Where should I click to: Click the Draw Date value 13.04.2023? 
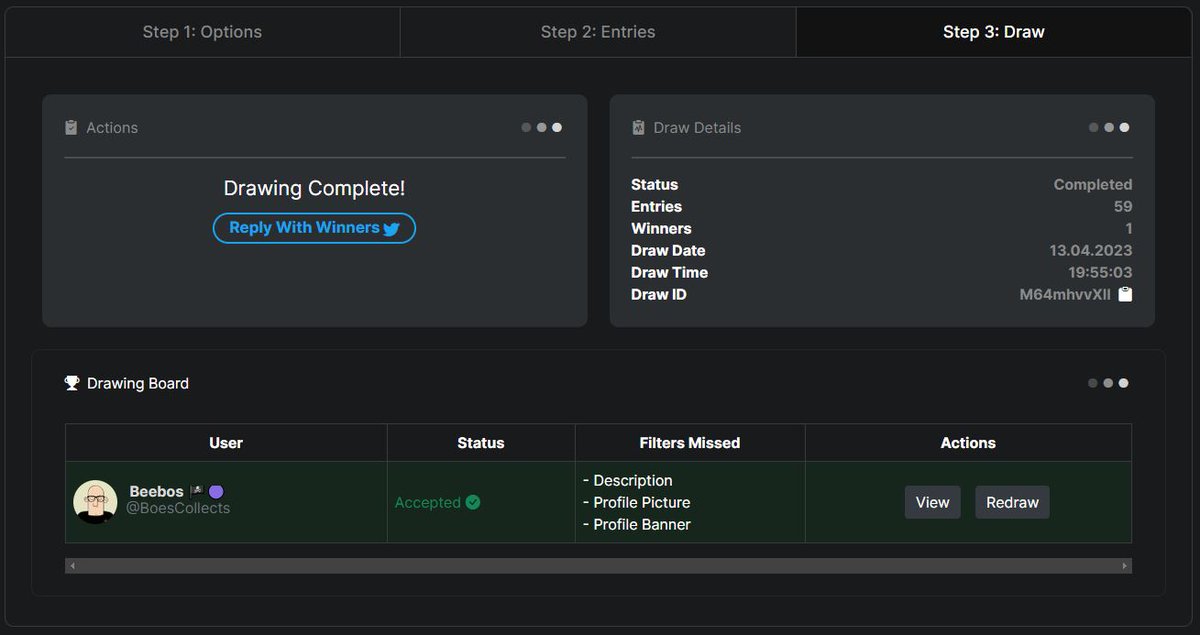point(1091,250)
